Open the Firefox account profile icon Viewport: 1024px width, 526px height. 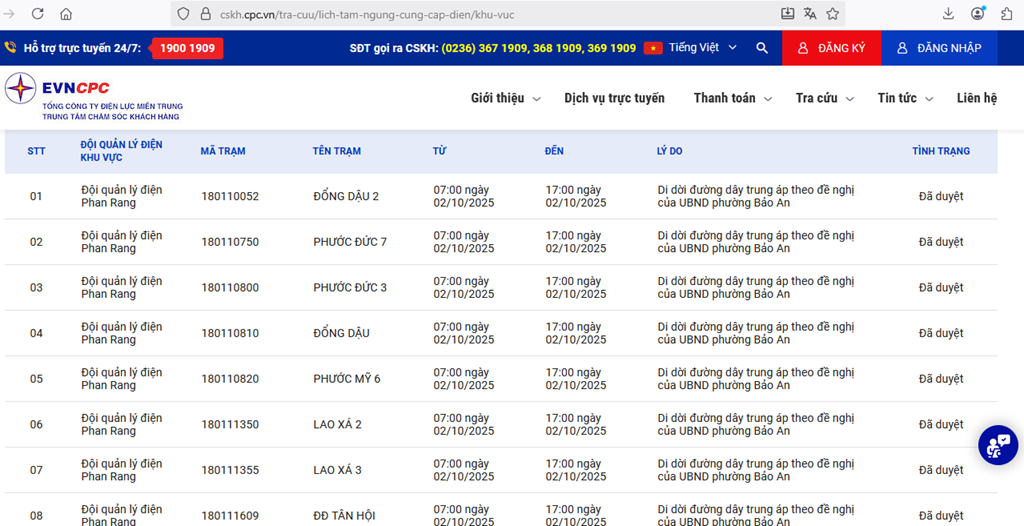click(978, 14)
